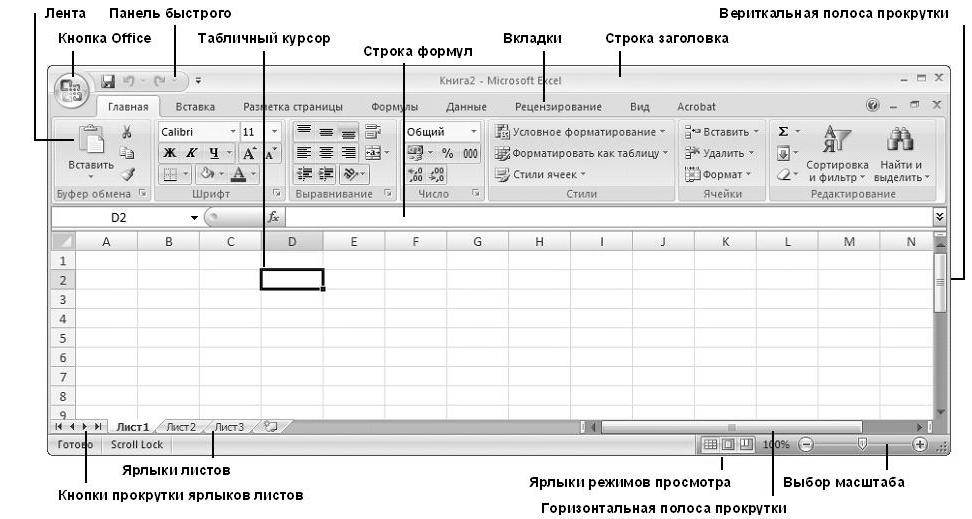Open the Calibri font name dropdown
972x519 pixels.
coord(233,131)
